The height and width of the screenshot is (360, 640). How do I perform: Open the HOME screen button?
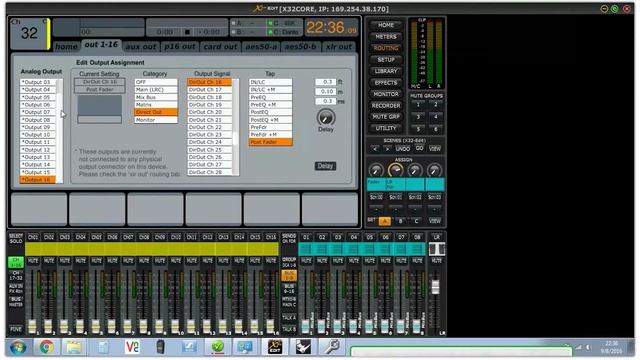pos(386,25)
